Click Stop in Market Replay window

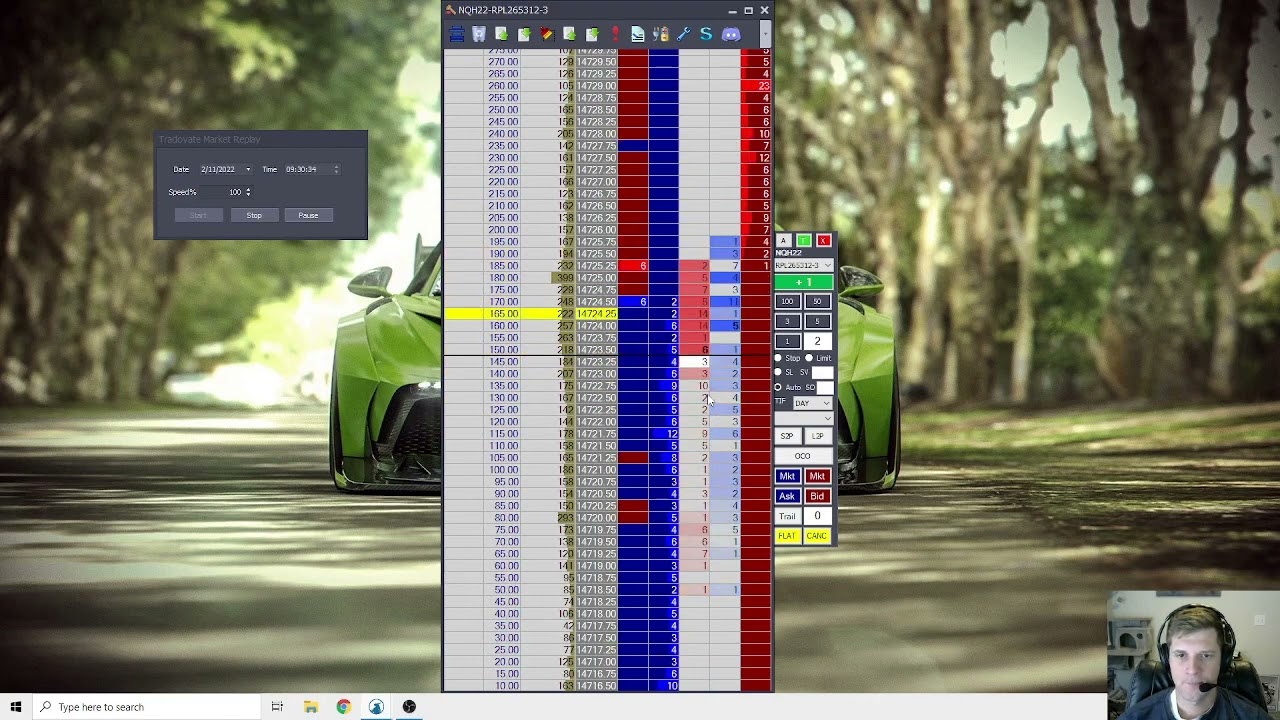click(x=254, y=215)
